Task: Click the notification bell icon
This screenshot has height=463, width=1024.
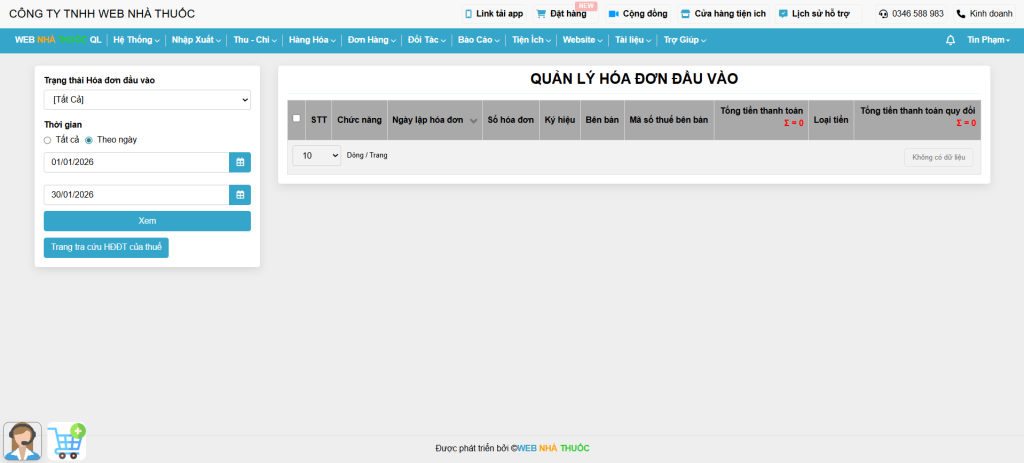Action: [950, 40]
